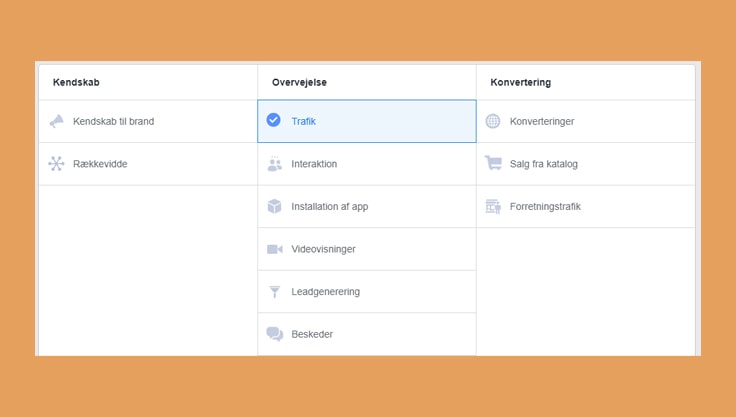Click the Interaktion people icon
The width and height of the screenshot is (736, 417).
click(x=275, y=164)
